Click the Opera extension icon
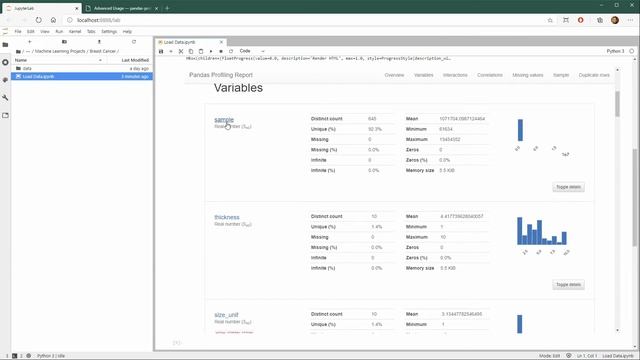Viewport: 640px width, 360px height. (x=580, y=20)
